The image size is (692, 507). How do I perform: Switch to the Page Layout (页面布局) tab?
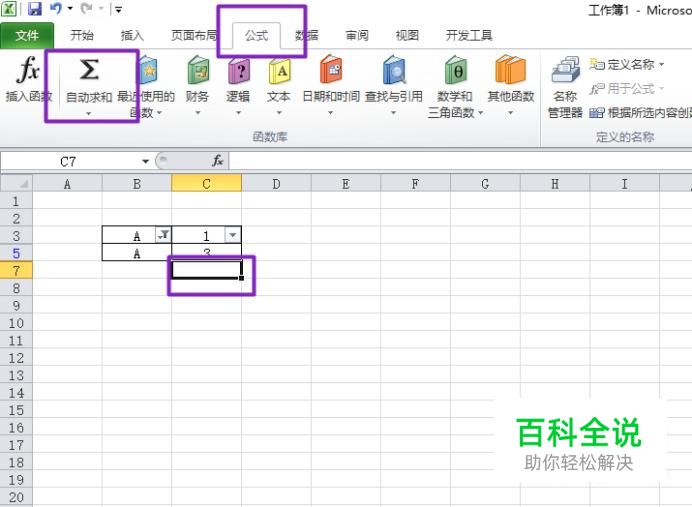pyautogui.click(x=194, y=35)
